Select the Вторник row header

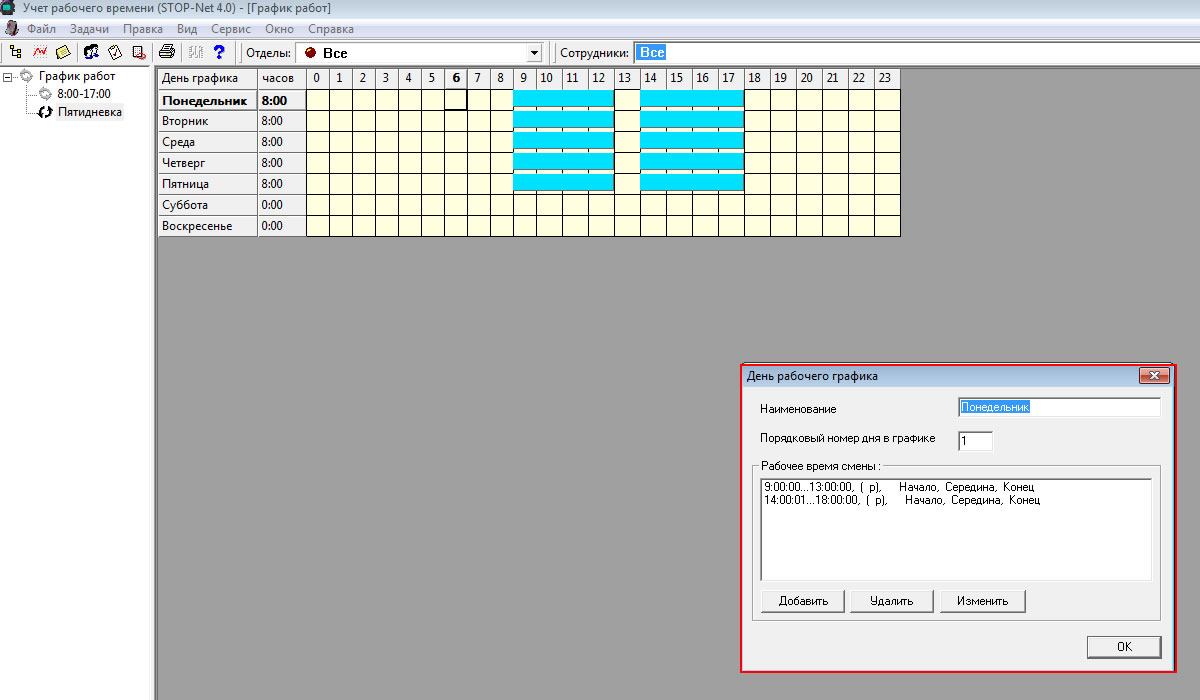(x=207, y=121)
